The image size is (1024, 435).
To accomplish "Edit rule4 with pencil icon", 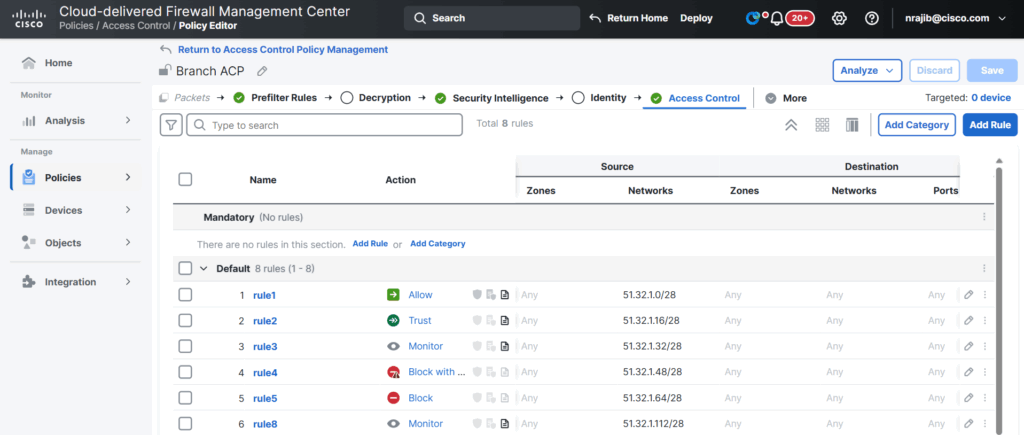I will 968,372.
